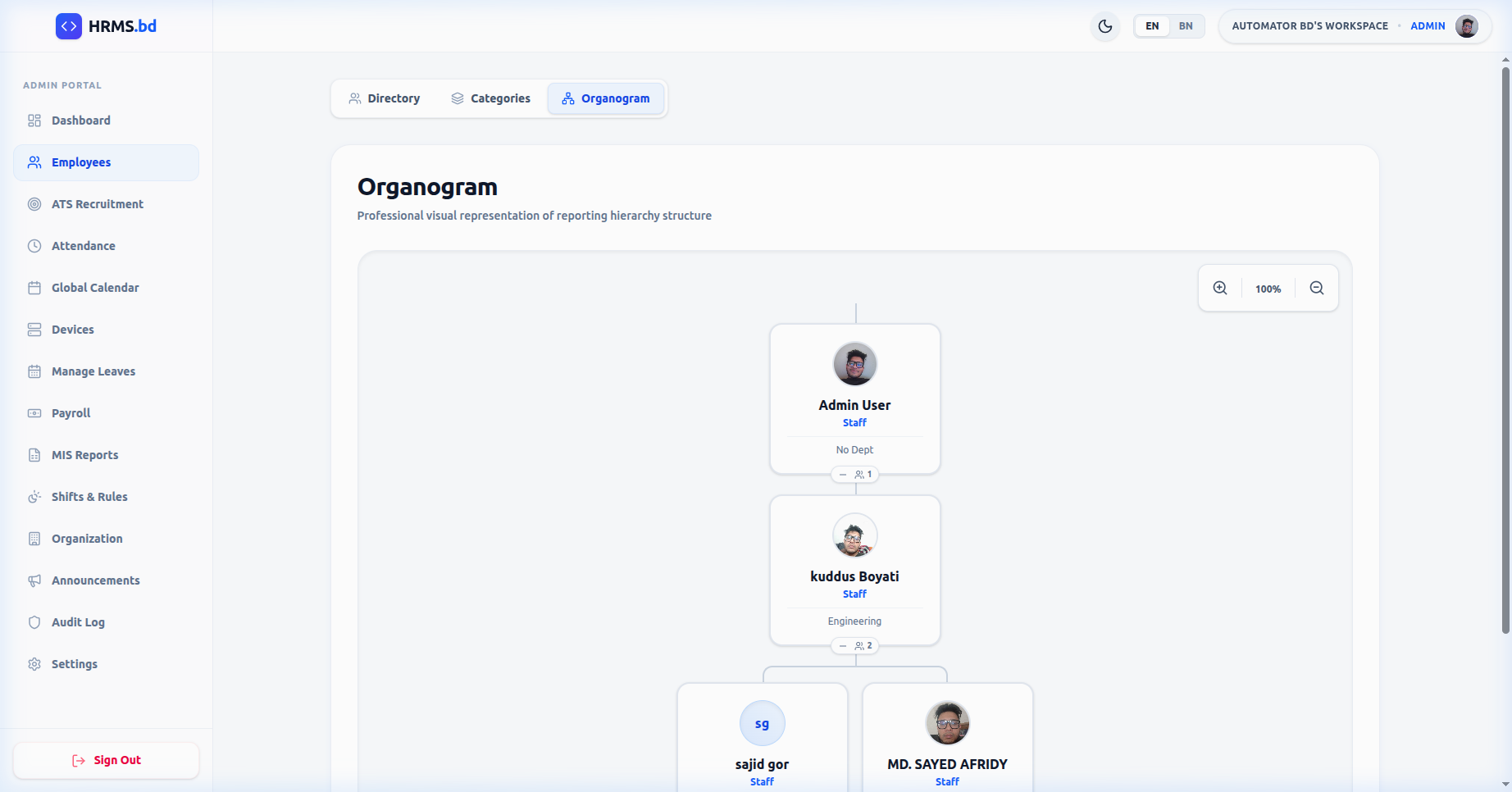The height and width of the screenshot is (792, 1512).
Task: Click the Sign Out button
Action: point(106,760)
